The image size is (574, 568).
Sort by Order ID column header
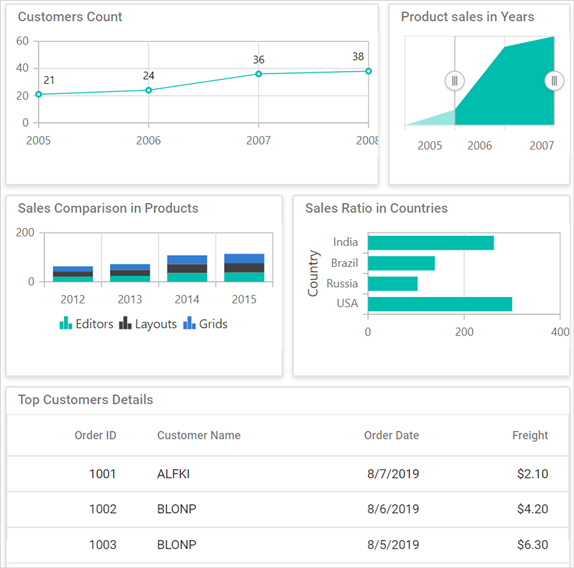click(x=95, y=435)
